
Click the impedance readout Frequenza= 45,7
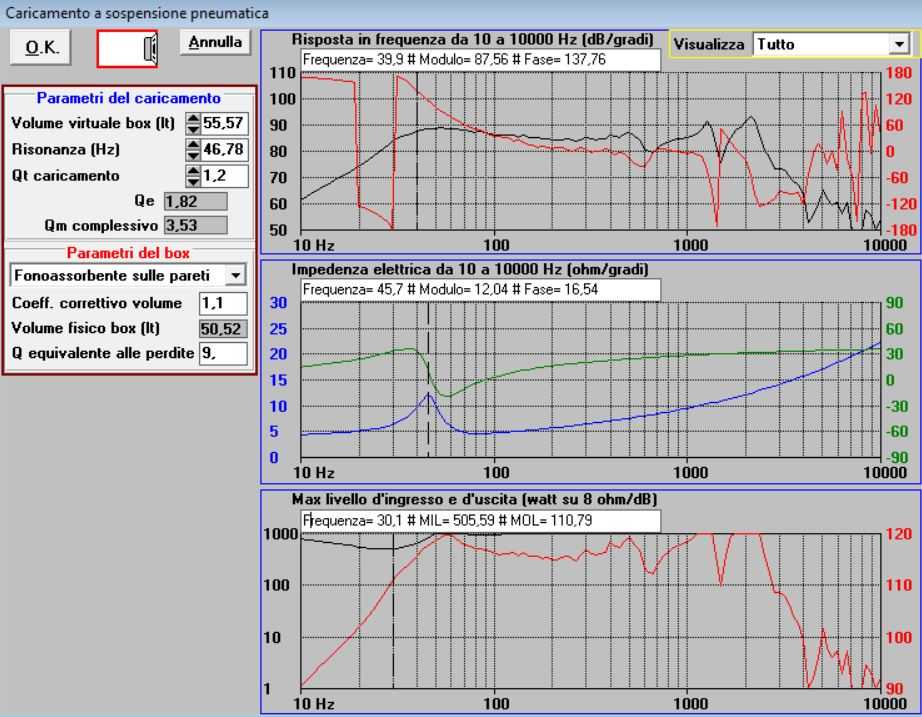pyautogui.click(x=481, y=289)
